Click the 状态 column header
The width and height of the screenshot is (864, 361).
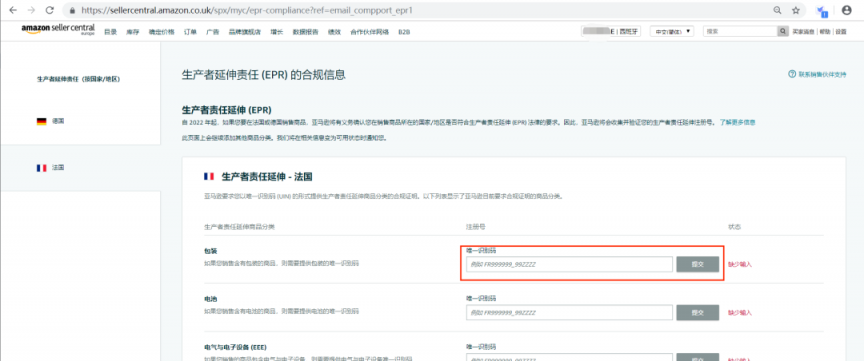coord(734,227)
